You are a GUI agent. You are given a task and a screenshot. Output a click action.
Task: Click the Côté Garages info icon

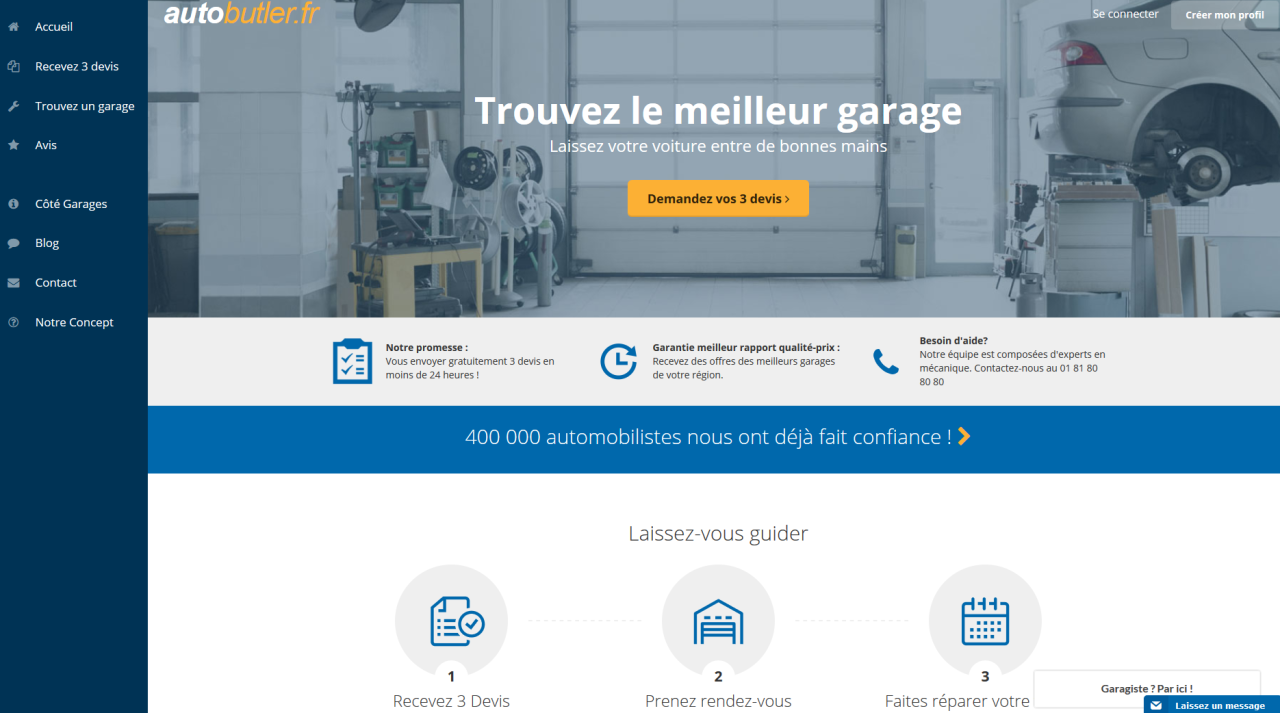[x=11, y=203]
